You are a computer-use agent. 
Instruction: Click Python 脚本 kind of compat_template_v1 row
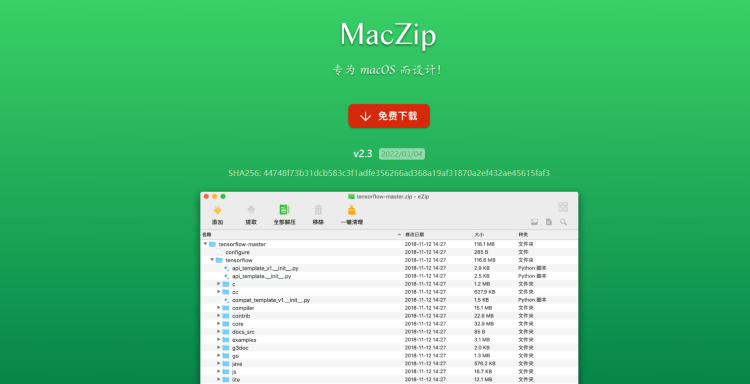click(532, 300)
